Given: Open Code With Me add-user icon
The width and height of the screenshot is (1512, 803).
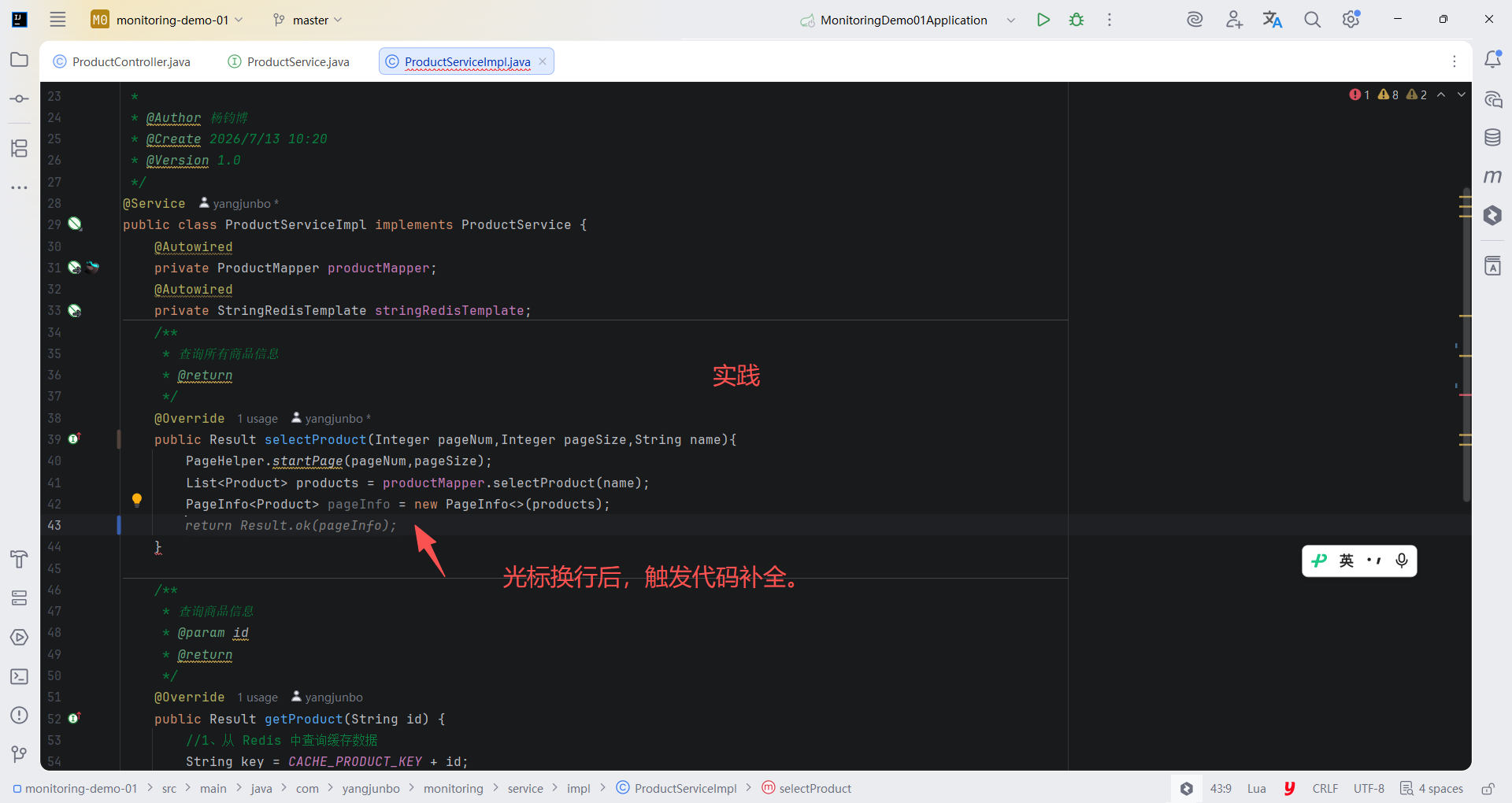Looking at the screenshot, I should 1234,20.
